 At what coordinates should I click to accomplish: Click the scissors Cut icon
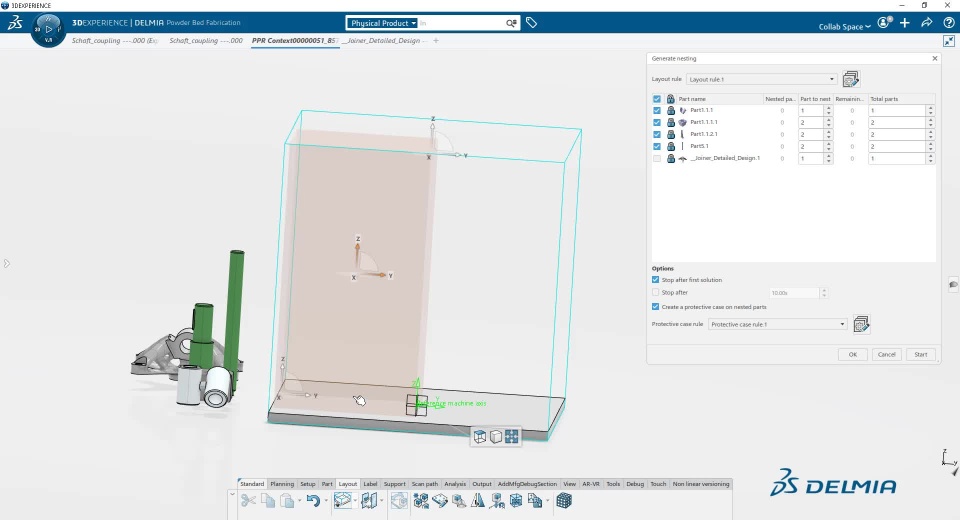click(248, 501)
